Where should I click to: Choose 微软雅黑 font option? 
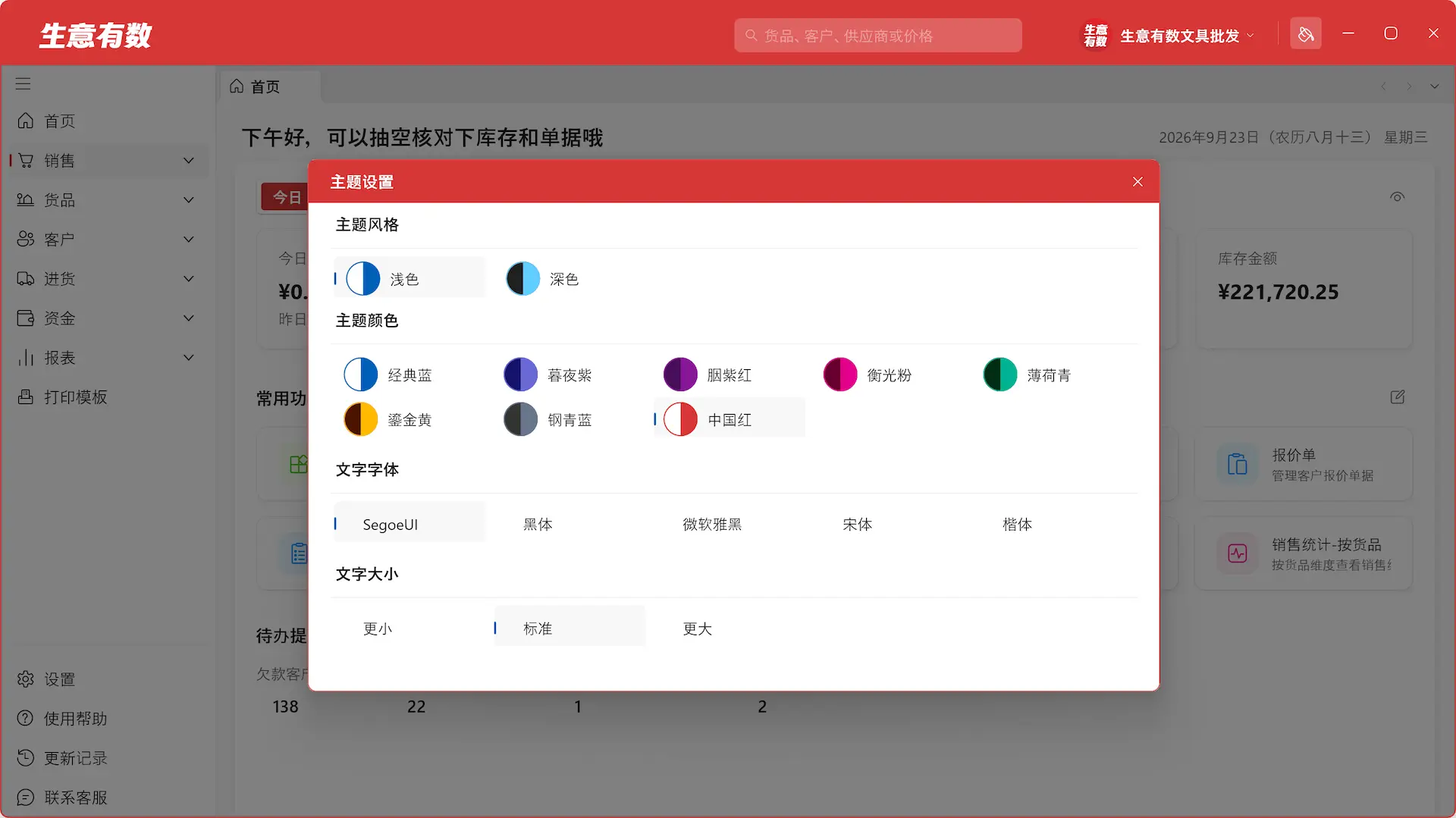click(x=712, y=524)
